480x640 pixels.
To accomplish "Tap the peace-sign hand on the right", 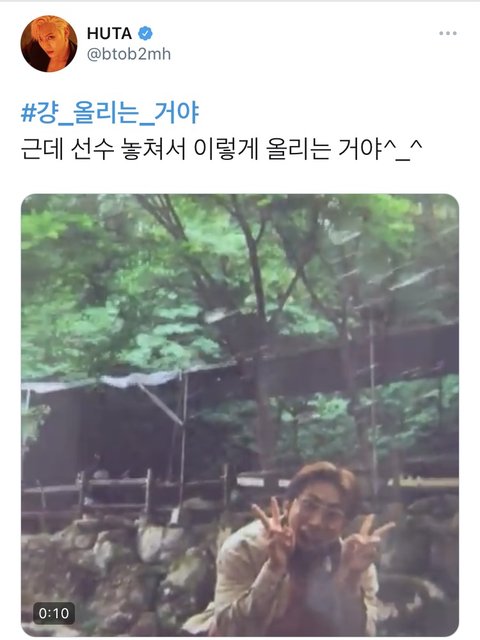I will pyautogui.click(x=364, y=541).
